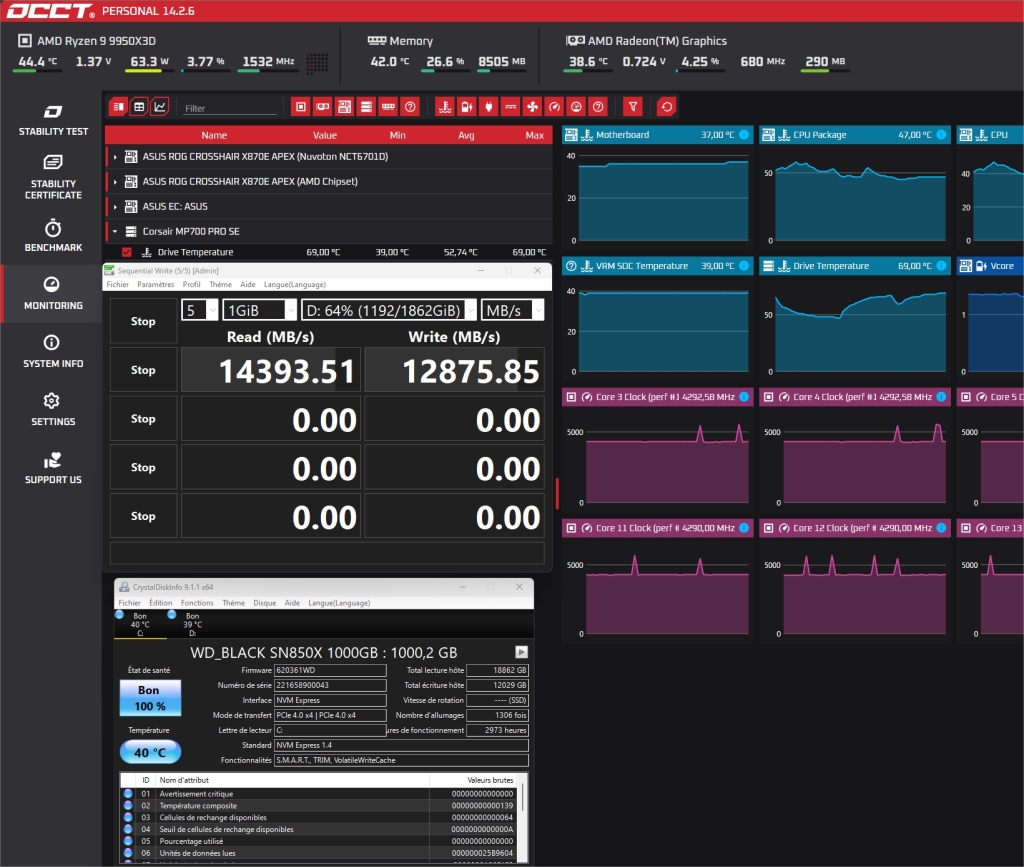Screen dimensions: 1024x867
Task: Toggle Core 3 Clock graph checkbox
Action: click(x=571, y=397)
